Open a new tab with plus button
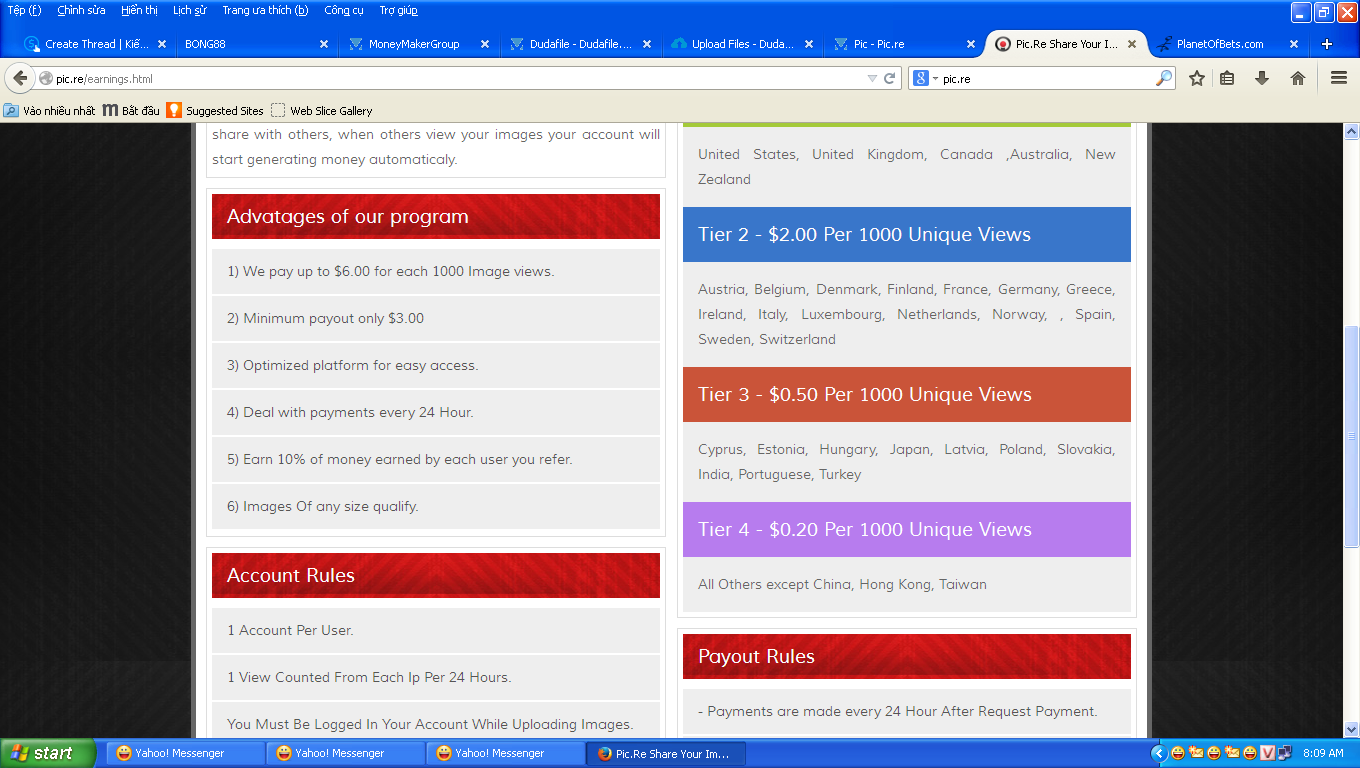 pos(1327,44)
